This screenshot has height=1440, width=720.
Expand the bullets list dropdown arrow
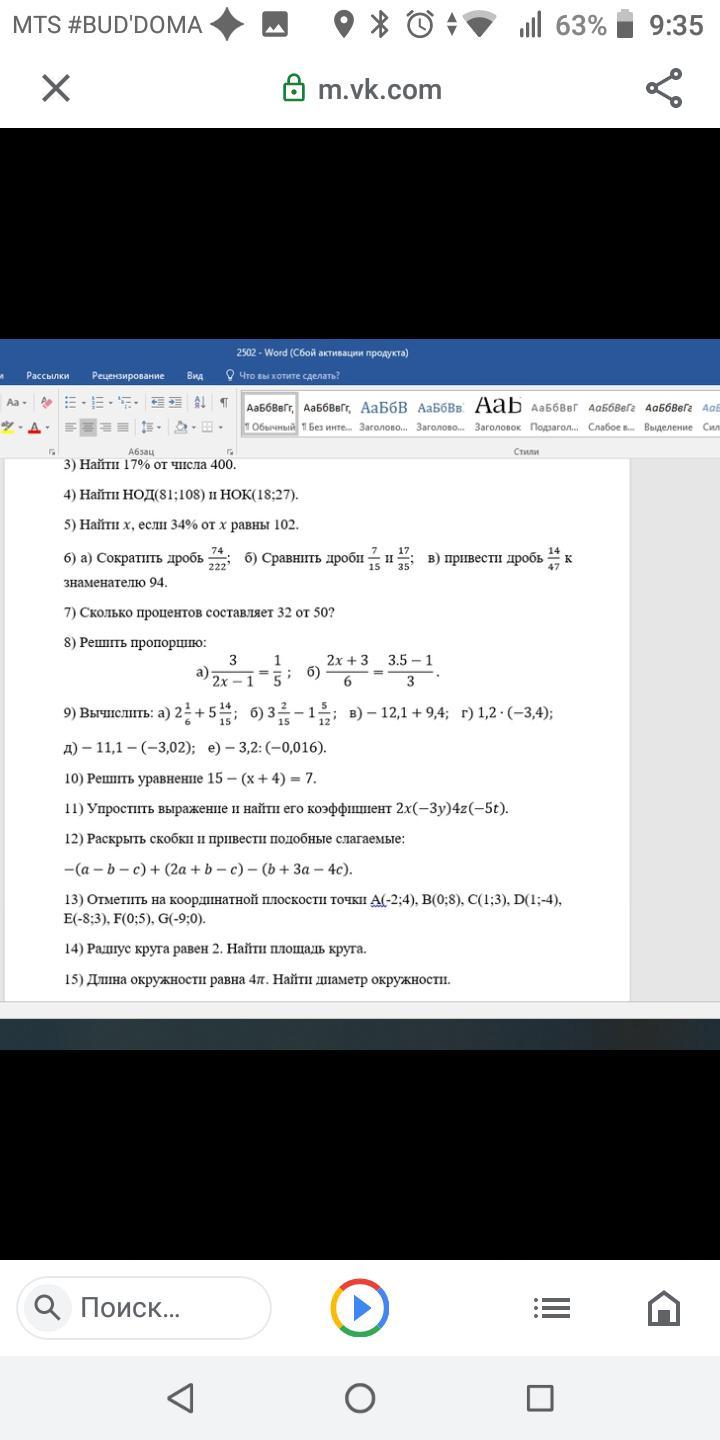click(83, 403)
